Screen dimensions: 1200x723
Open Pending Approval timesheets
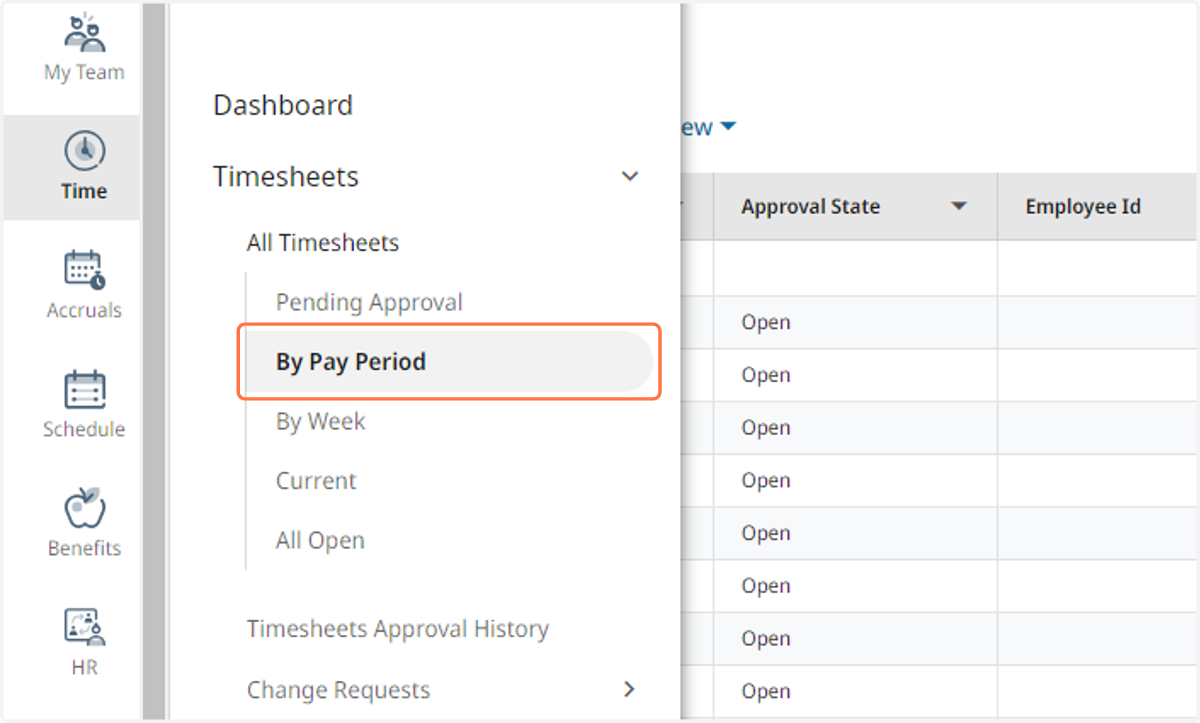tap(369, 302)
